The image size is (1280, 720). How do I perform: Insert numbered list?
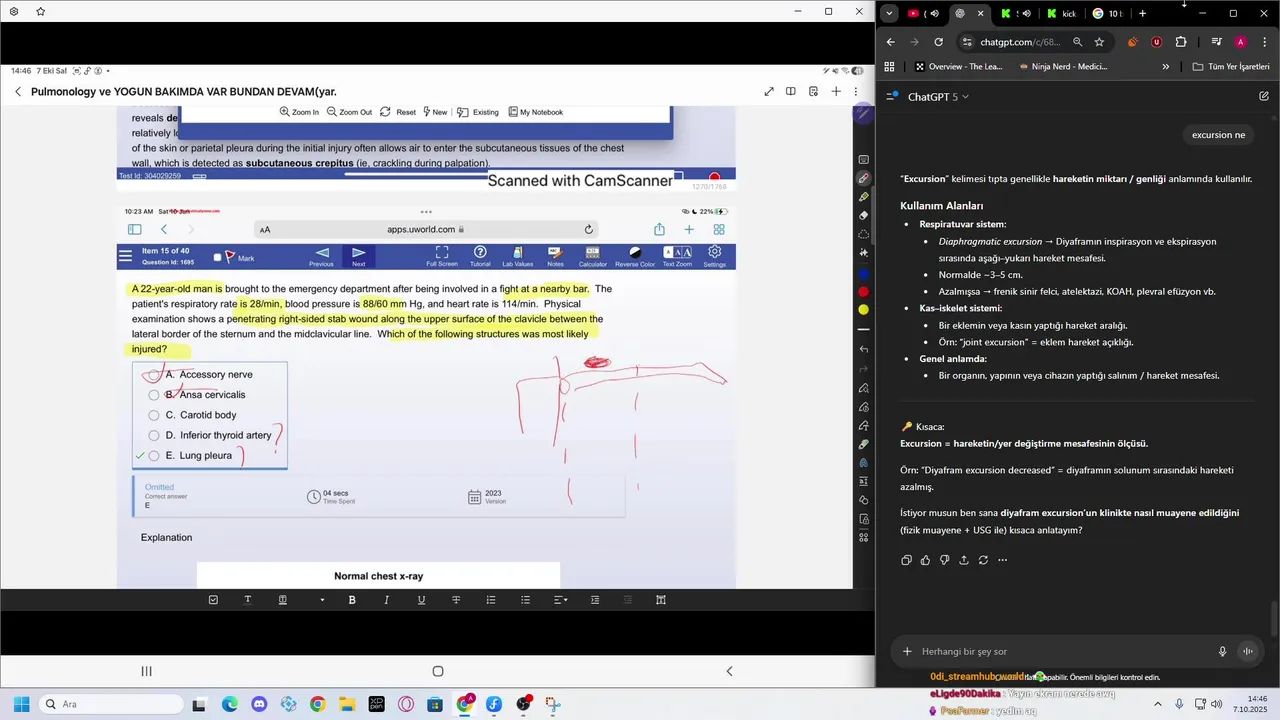491,600
